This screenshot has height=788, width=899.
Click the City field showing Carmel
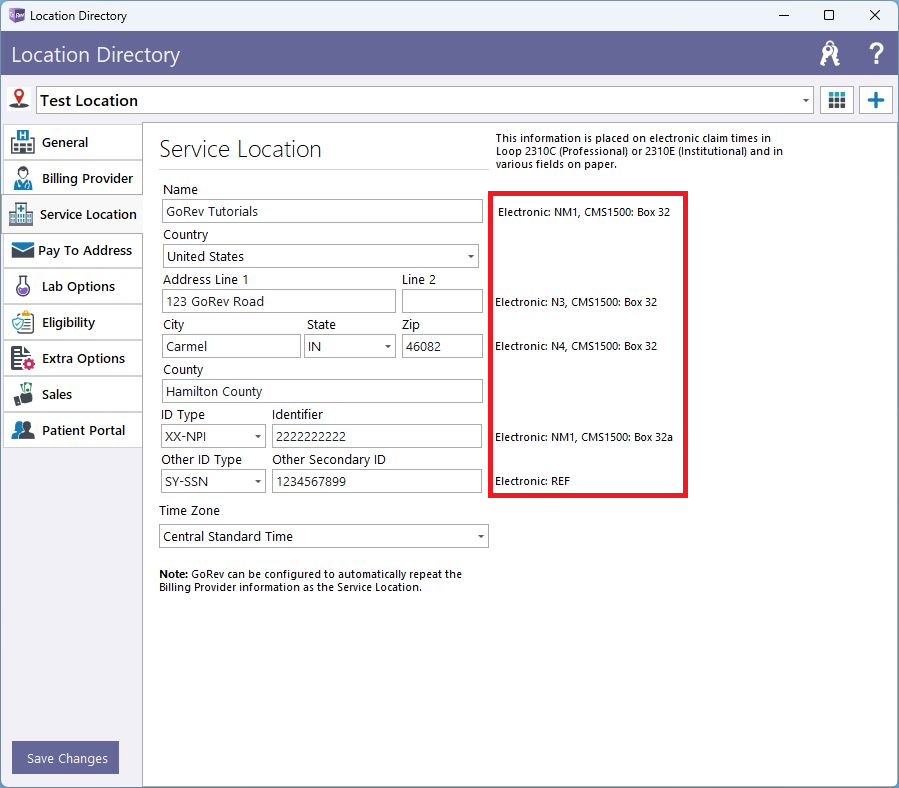point(231,346)
